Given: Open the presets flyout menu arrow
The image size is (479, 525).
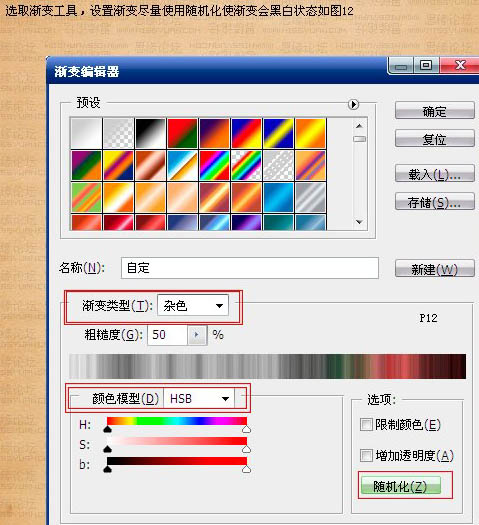Looking at the screenshot, I should [353, 104].
